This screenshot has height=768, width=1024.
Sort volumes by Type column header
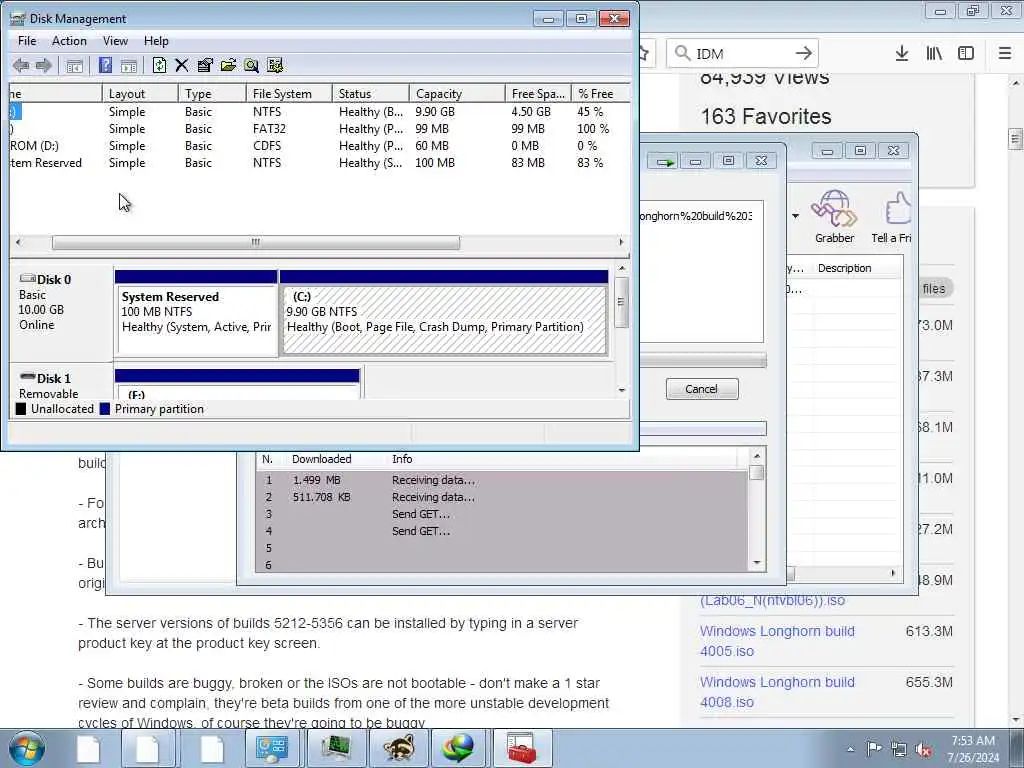(x=212, y=93)
